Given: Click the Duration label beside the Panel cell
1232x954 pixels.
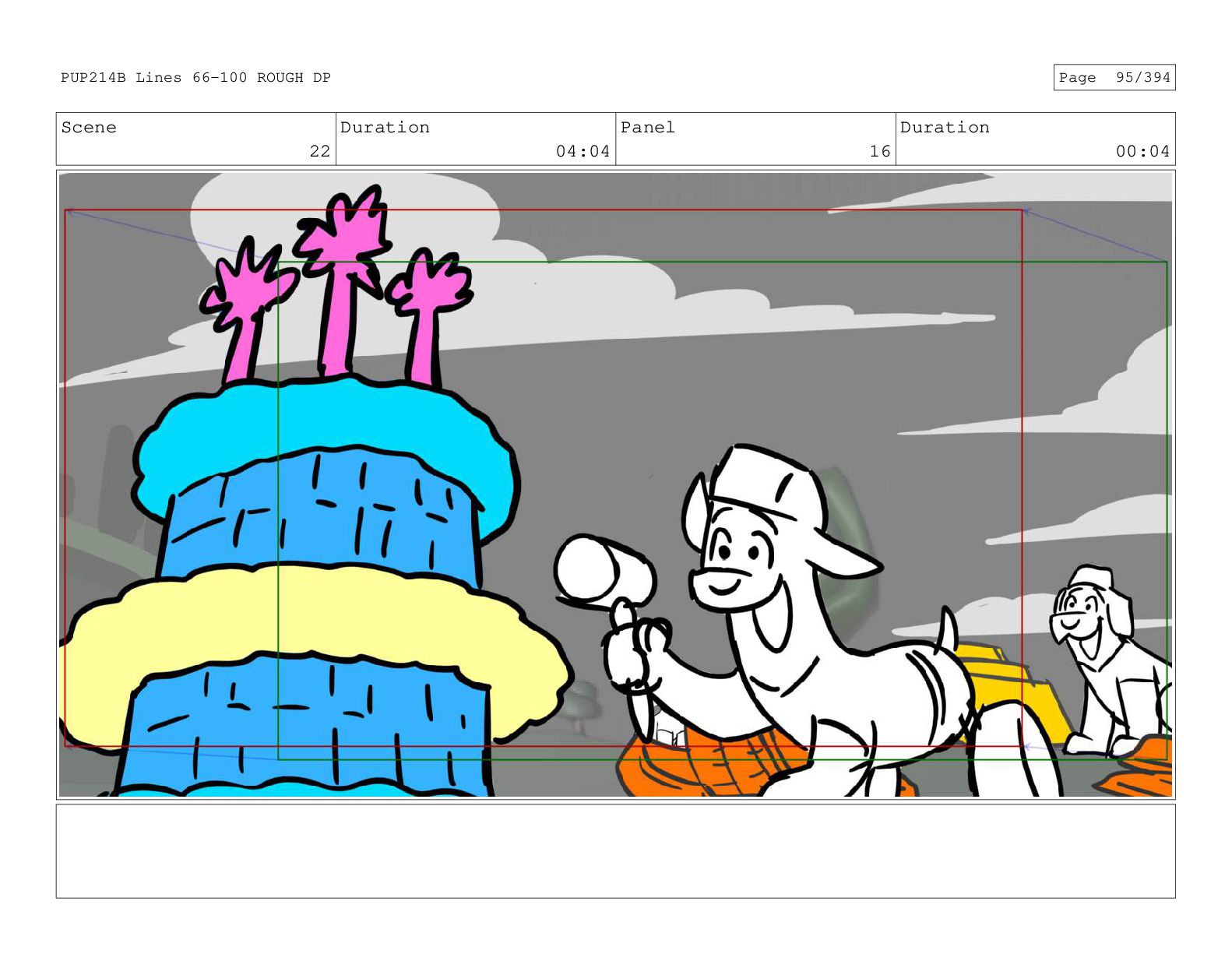Looking at the screenshot, I should (x=945, y=128).
